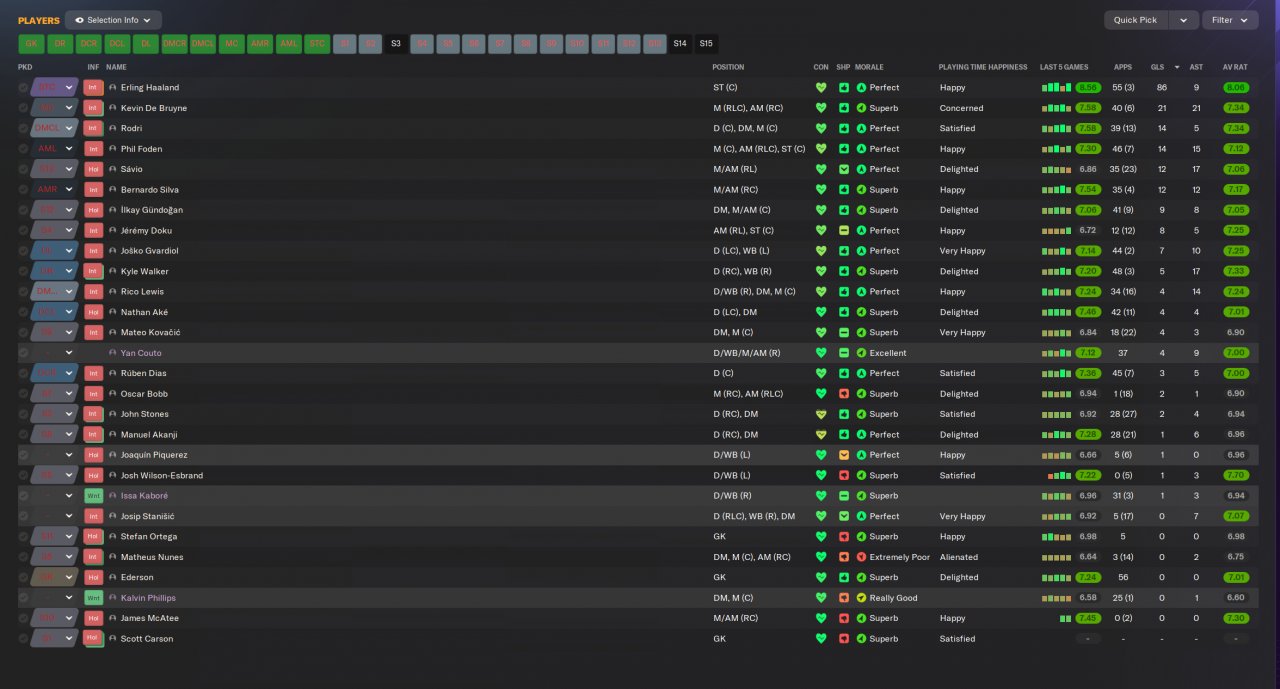The image size is (1280, 689).
Task: Click Rodri's Perfect morale icon
Action: (862, 128)
